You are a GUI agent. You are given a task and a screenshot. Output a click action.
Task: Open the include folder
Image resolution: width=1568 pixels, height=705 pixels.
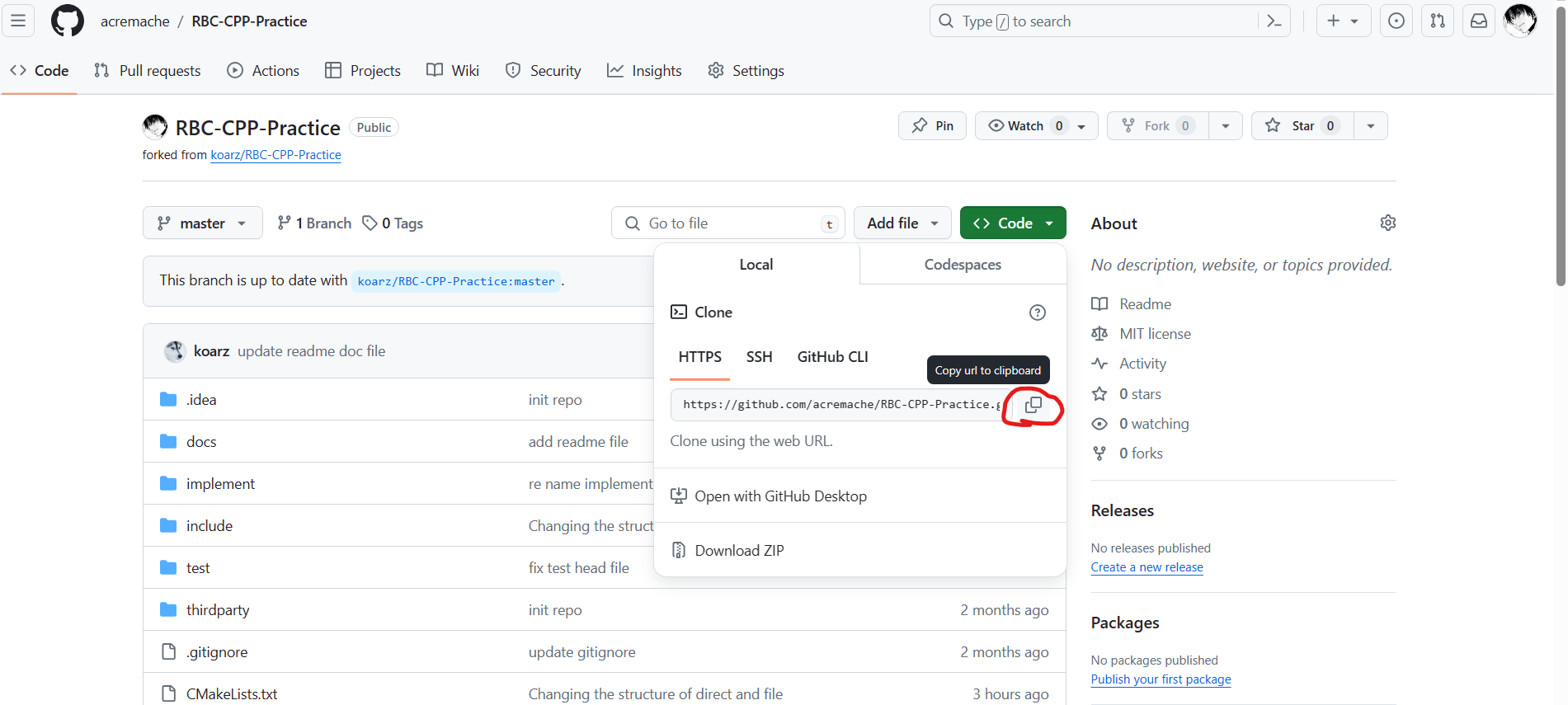tap(210, 526)
